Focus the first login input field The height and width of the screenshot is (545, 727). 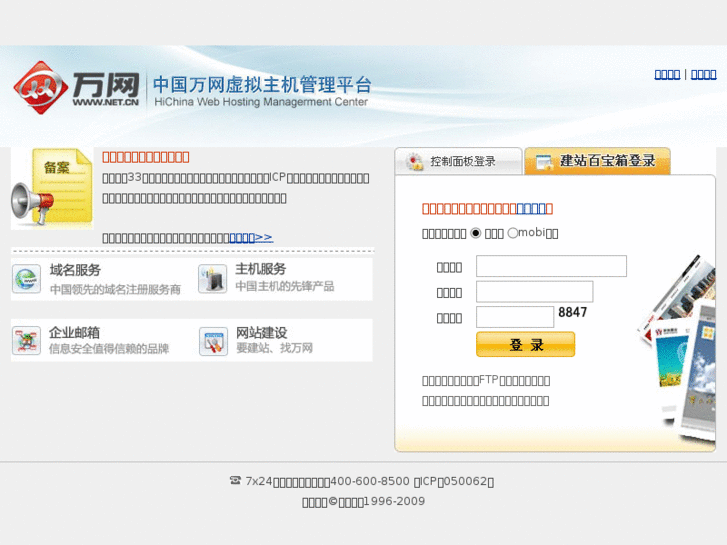click(x=551, y=266)
